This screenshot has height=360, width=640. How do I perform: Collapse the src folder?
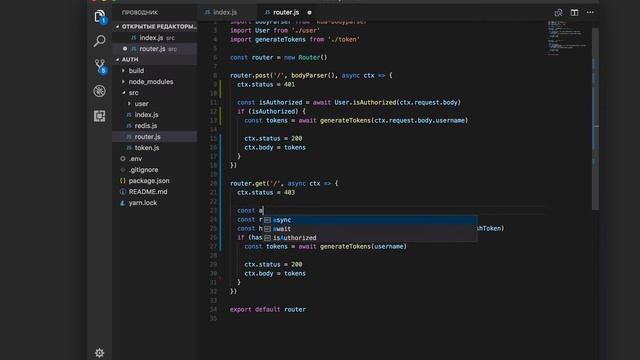pyautogui.click(x=155, y=93)
